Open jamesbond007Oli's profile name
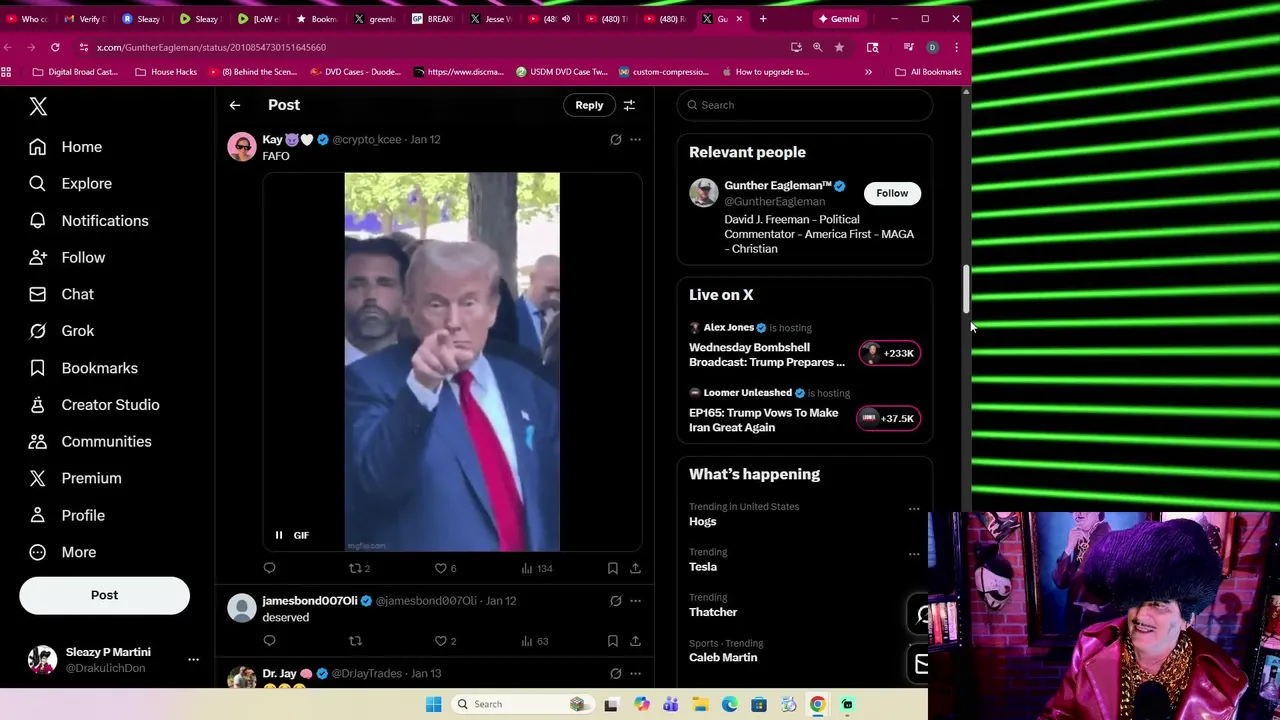 [x=310, y=601]
